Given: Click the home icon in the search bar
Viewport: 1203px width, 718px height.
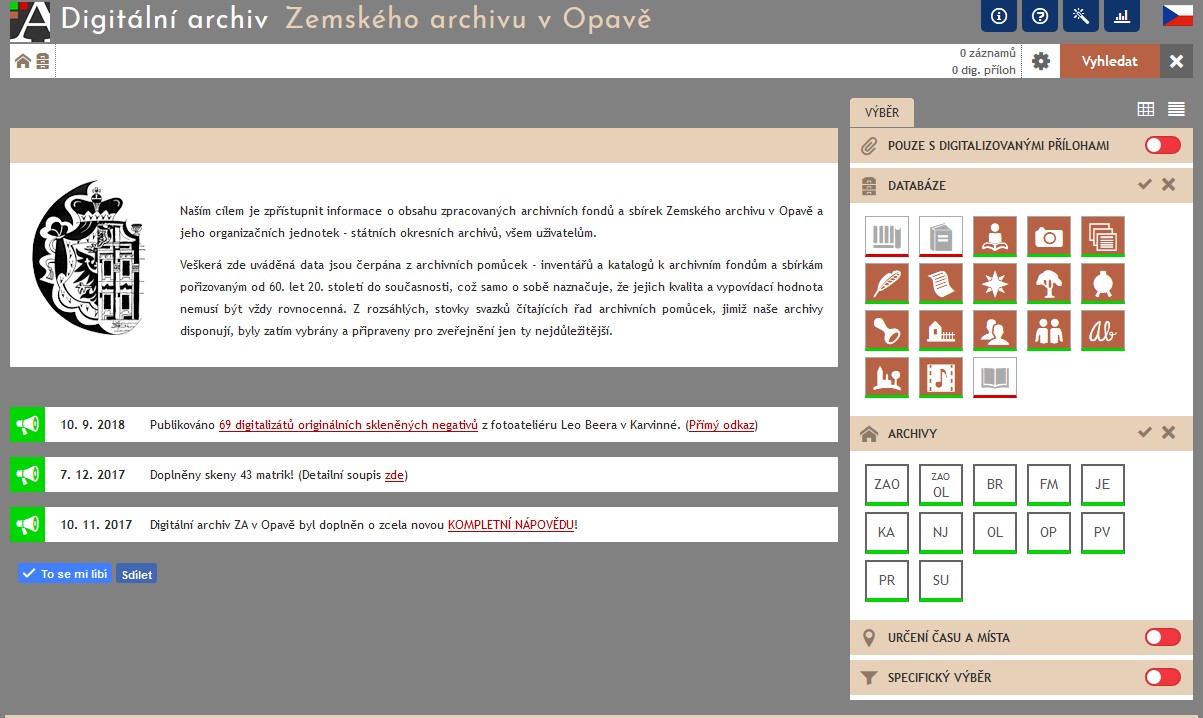Looking at the screenshot, I should coord(23,61).
